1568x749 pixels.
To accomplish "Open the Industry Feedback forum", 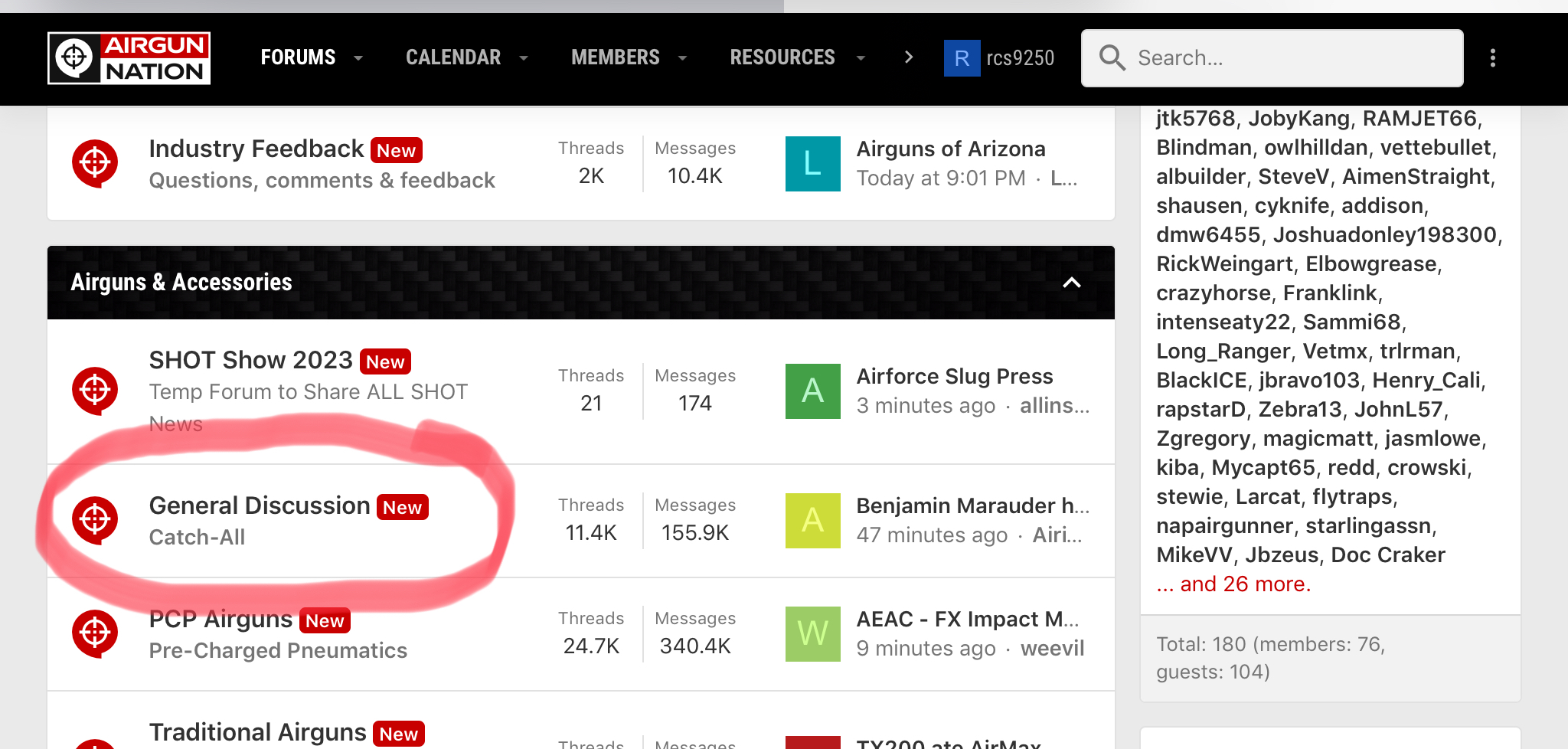I will [x=256, y=149].
